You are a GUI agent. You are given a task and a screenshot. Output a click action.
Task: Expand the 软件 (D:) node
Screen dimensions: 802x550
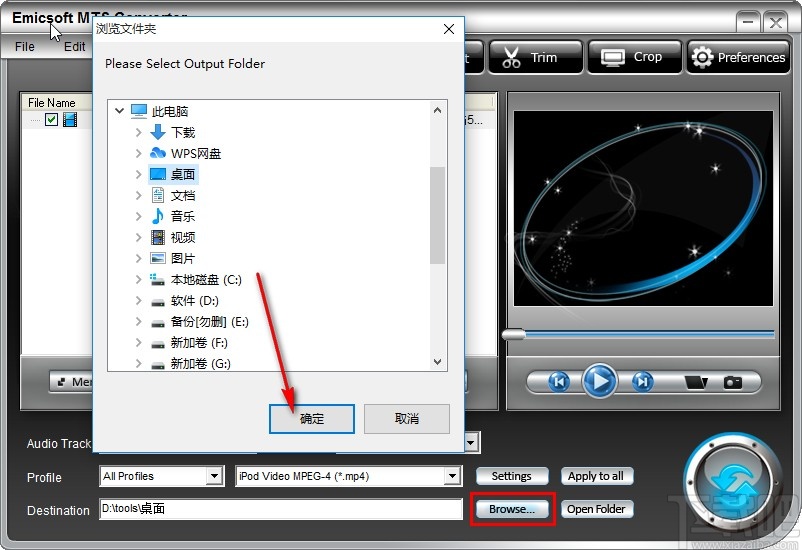(x=138, y=300)
